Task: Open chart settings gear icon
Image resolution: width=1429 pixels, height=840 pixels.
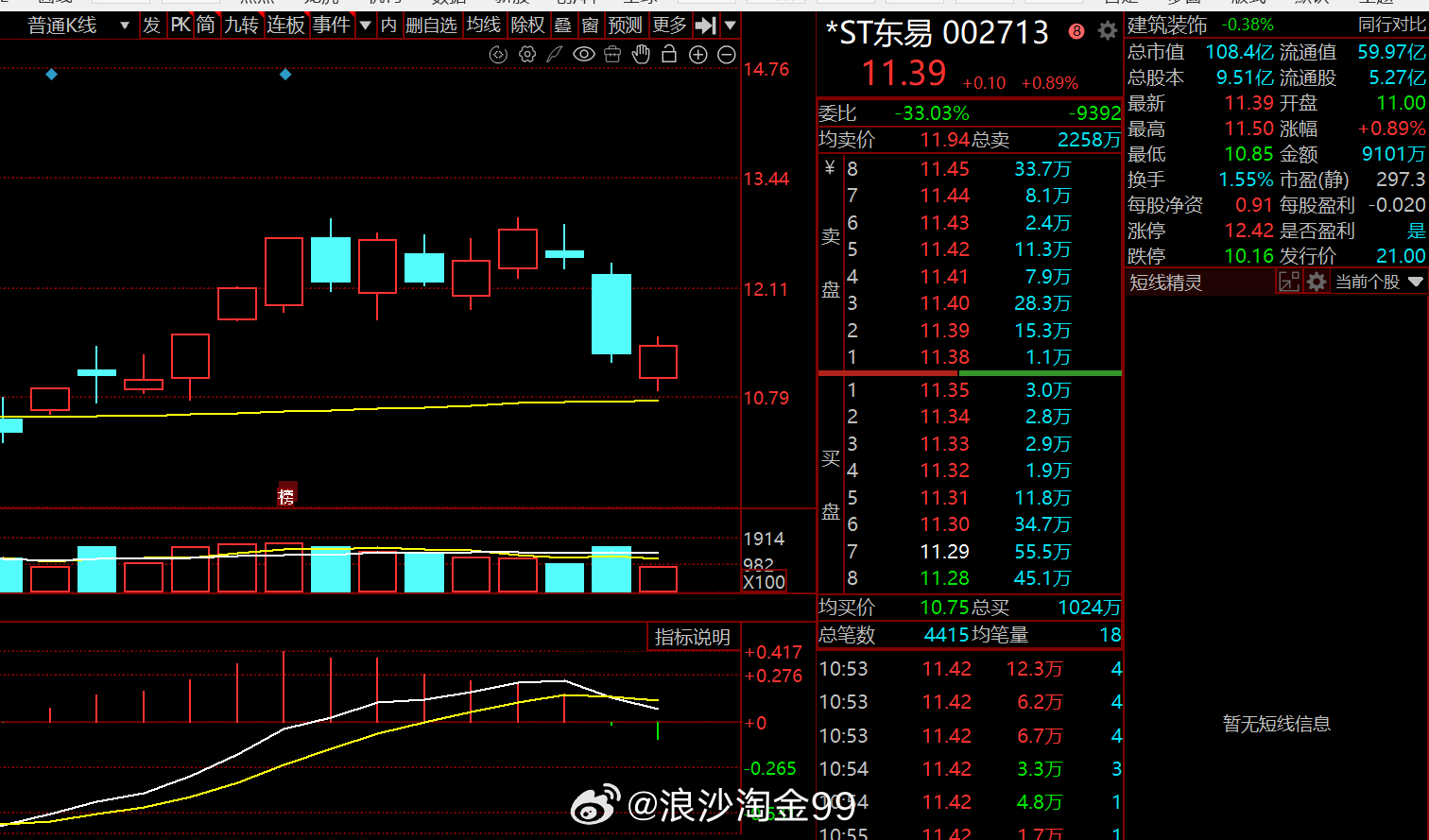Action: [x=527, y=55]
